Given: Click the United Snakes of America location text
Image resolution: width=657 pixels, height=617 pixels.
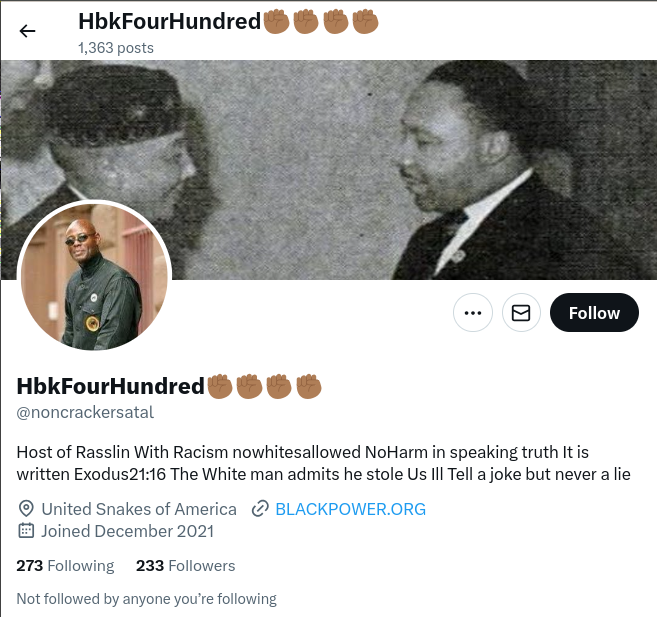Looking at the screenshot, I should pos(139,509).
